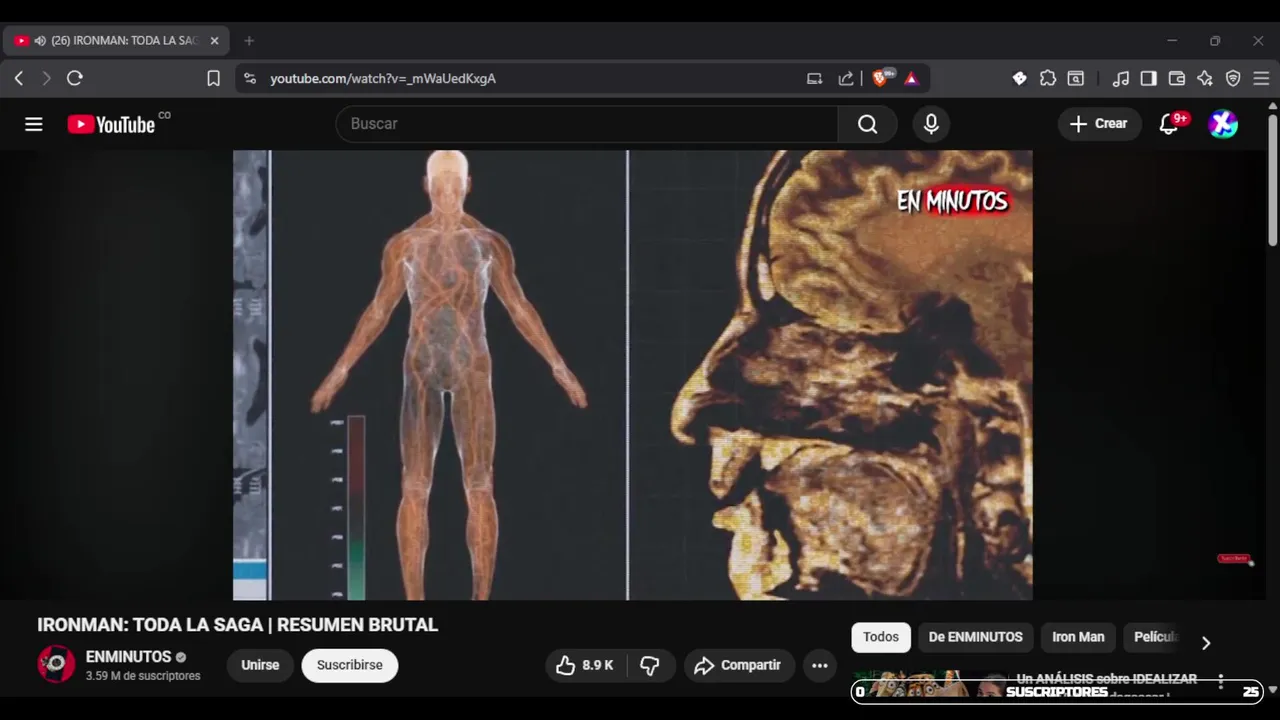Start voice search with the microphone
Screen dimensions: 1280x720
tap(931, 124)
